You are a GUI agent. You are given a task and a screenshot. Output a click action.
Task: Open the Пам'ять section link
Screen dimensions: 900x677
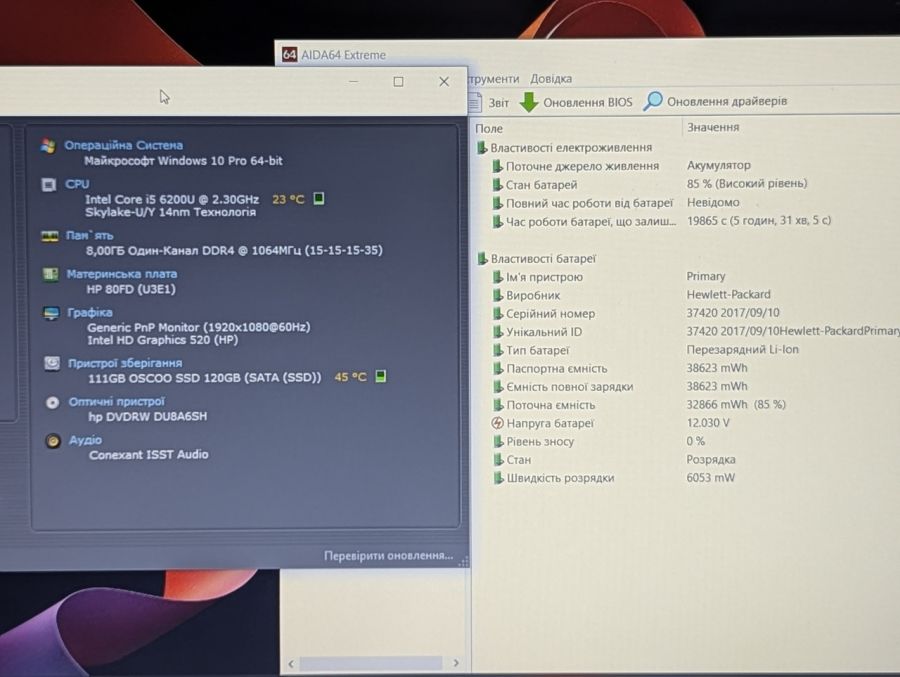tap(90, 235)
